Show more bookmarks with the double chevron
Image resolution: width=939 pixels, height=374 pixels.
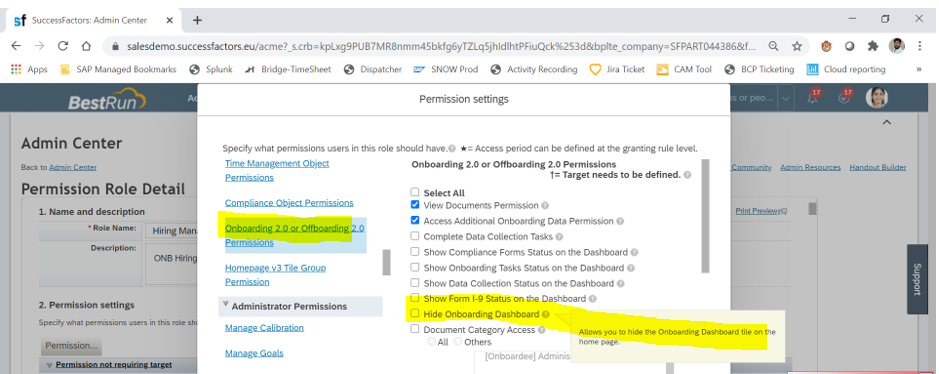point(919,69)
